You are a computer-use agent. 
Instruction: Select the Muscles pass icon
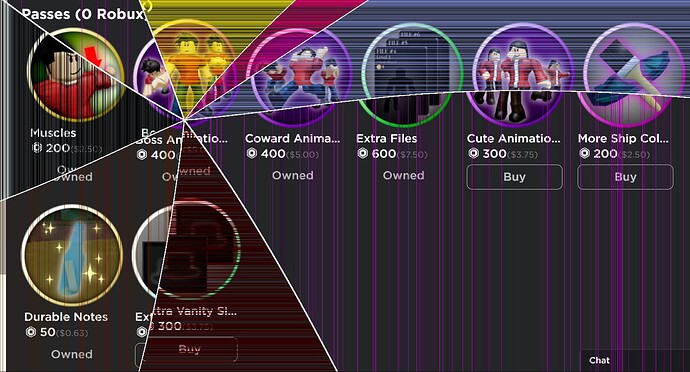click(x=76, y=74)
